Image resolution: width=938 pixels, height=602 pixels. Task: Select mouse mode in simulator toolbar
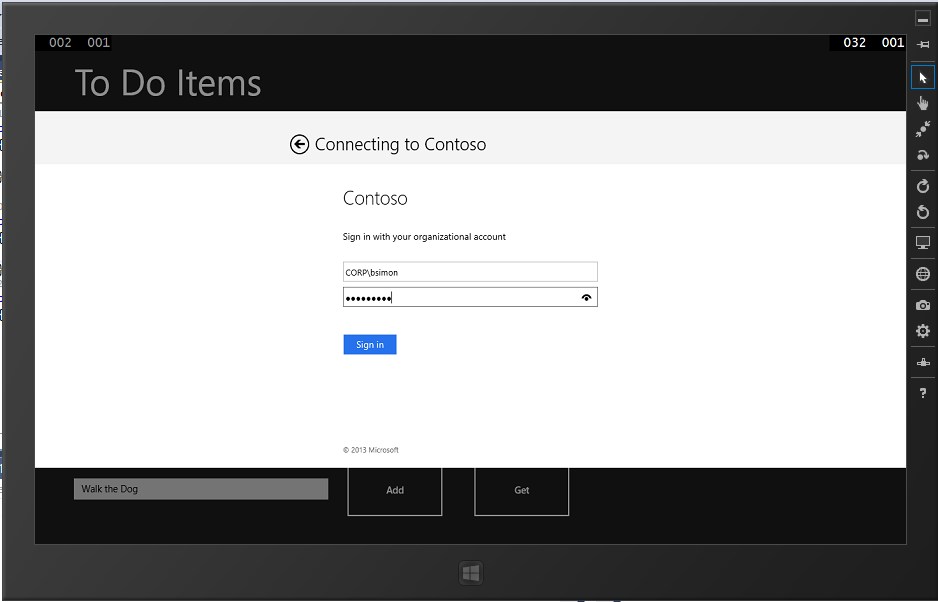[x=922, y=78]
